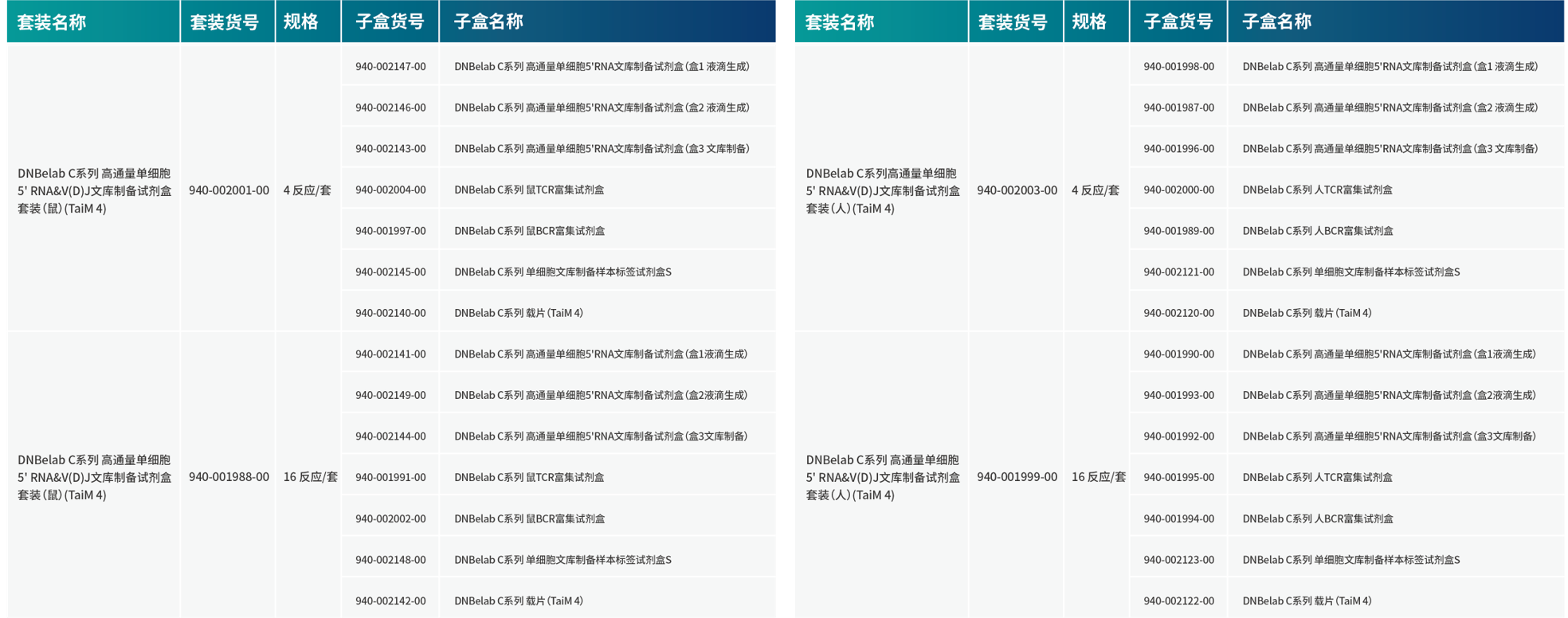Screen dimensions: 1568x618
Task: Click mouse kit name (鼠) beside 940-001988-00
Action: click(x=95, y=478)
